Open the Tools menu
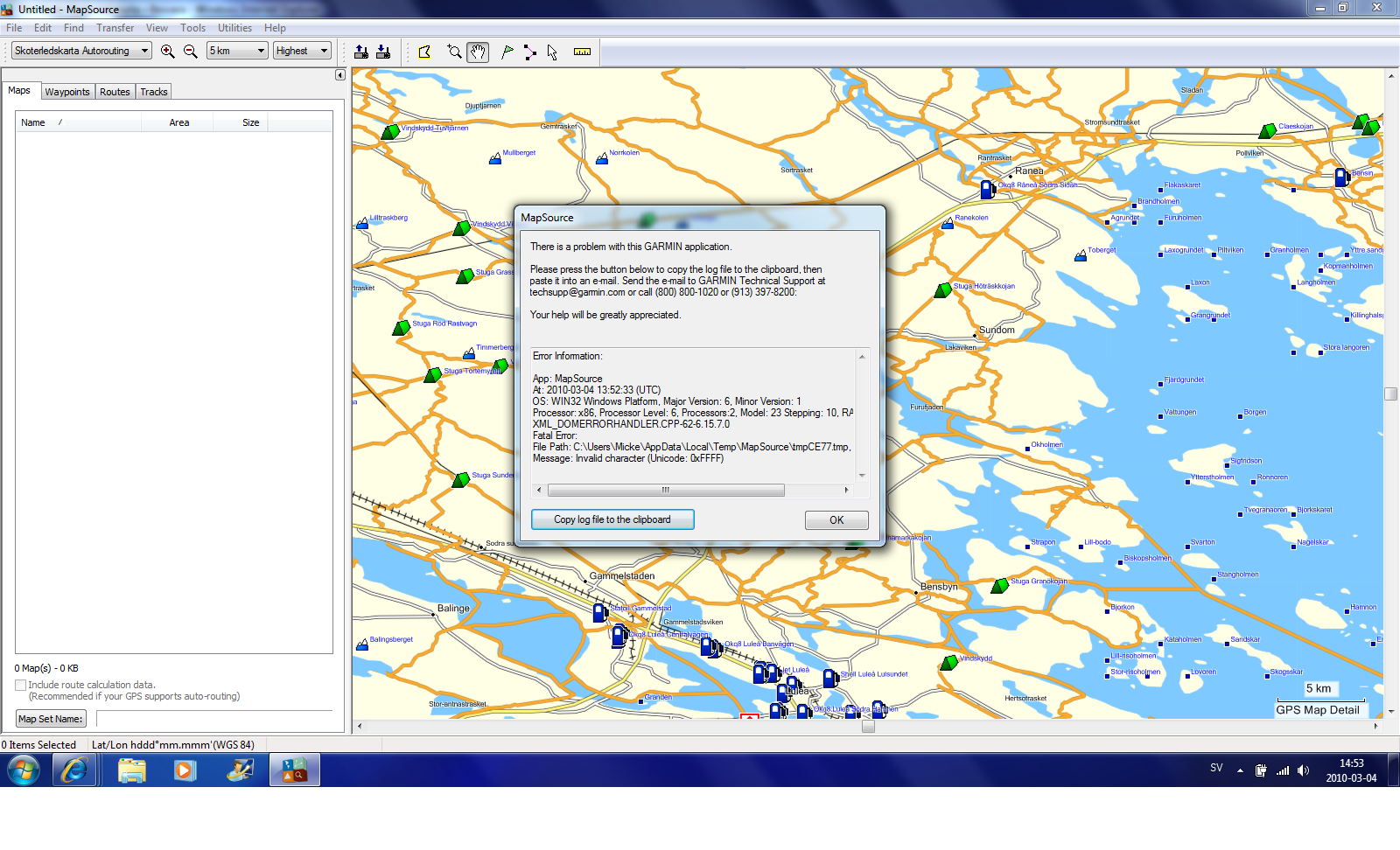1400x850 pixels. pyautogui.click(x=192, y=28)
